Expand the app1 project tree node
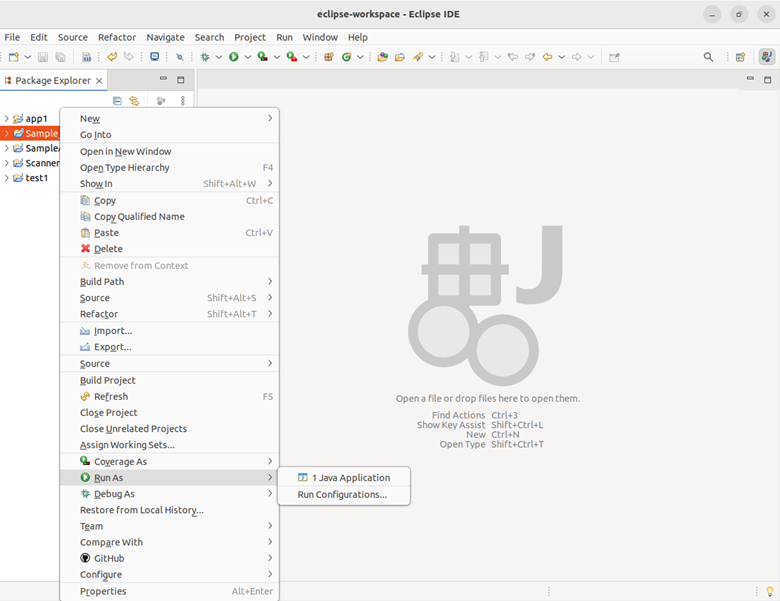The image size is (780, 601). 6,119
